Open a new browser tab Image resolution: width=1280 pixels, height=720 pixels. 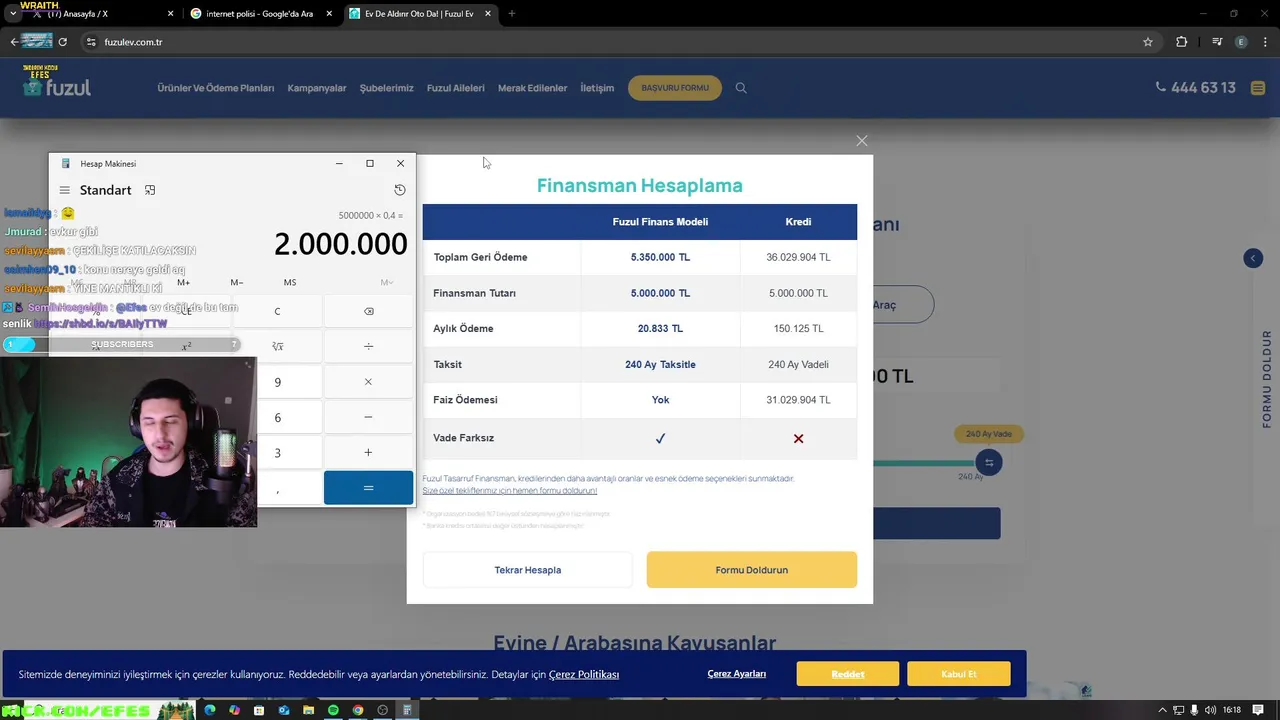click(511, 14)
